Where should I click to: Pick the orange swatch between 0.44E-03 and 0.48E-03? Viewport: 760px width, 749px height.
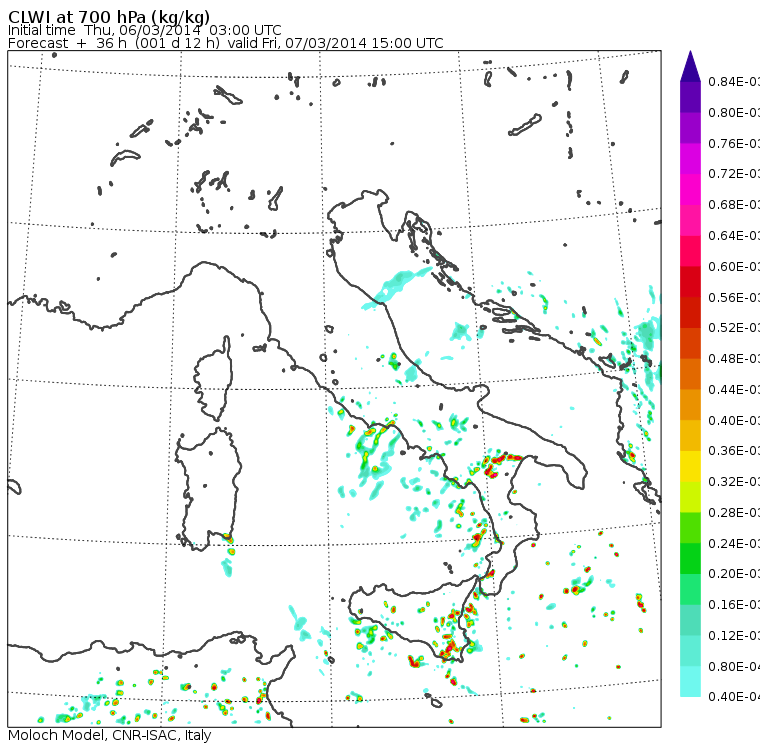690,374
